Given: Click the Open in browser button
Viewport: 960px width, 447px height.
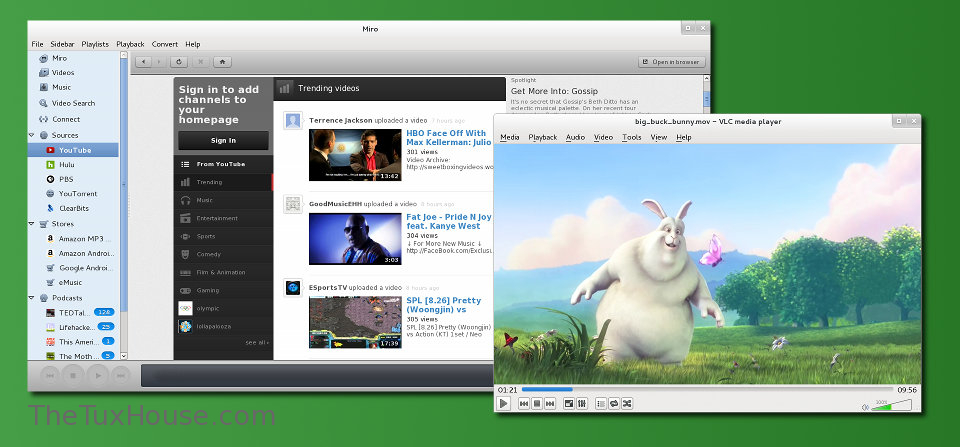Looking at the screenshot, I should coord(672,62).
